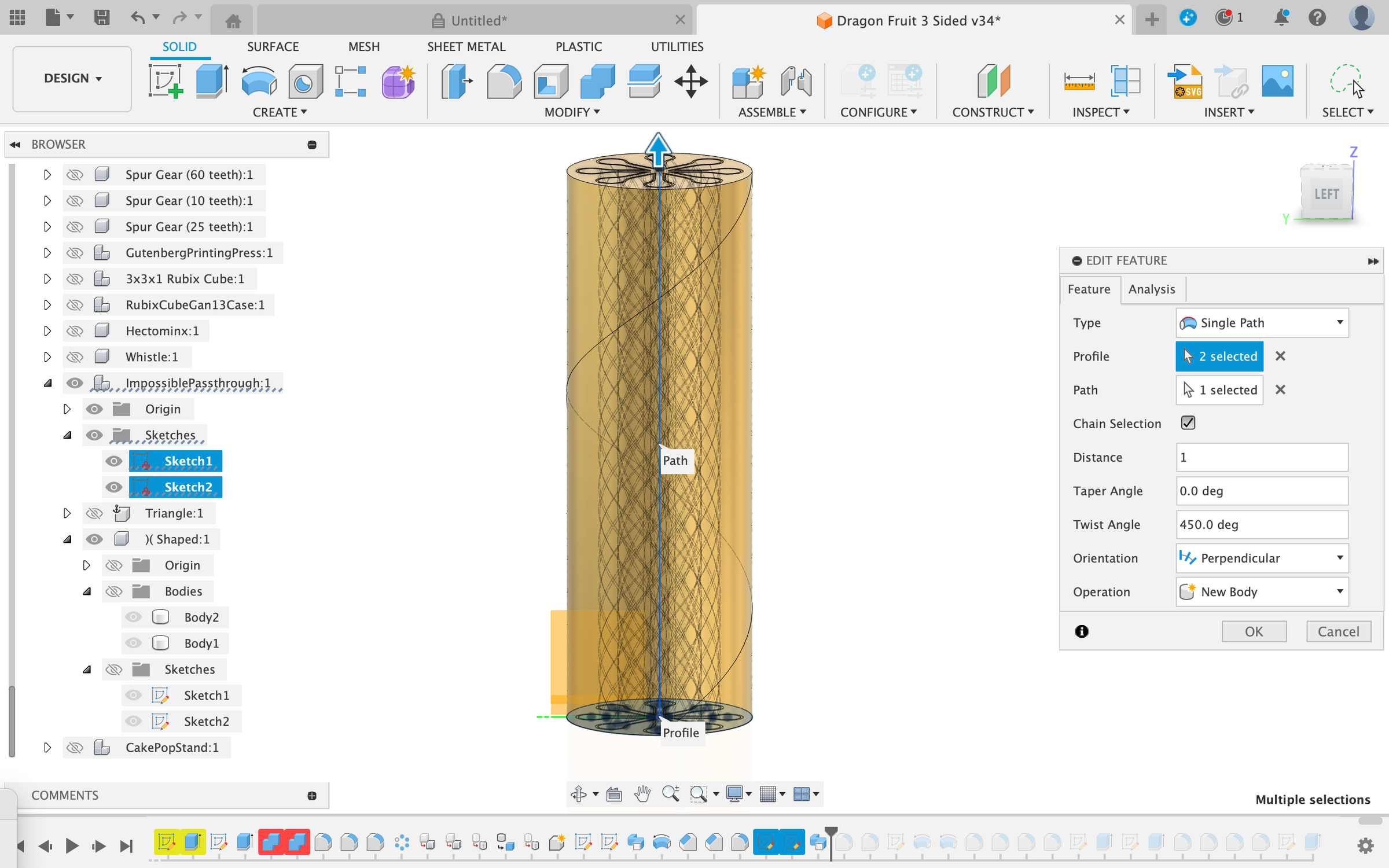
Task: Click the Fillet tool icon
Action: coord(504,80)
